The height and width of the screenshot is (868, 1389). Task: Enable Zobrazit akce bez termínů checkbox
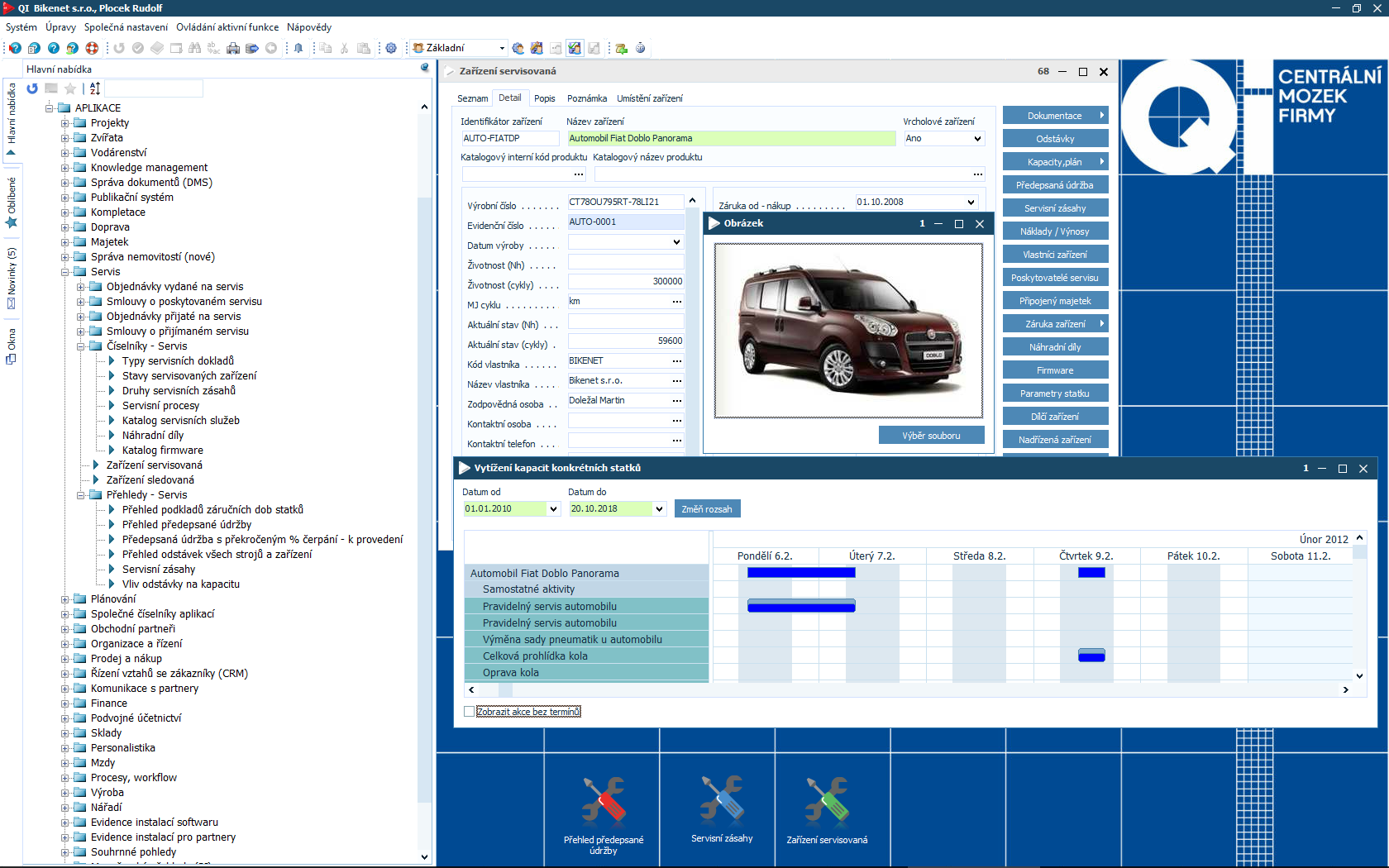tap(470, 712)
